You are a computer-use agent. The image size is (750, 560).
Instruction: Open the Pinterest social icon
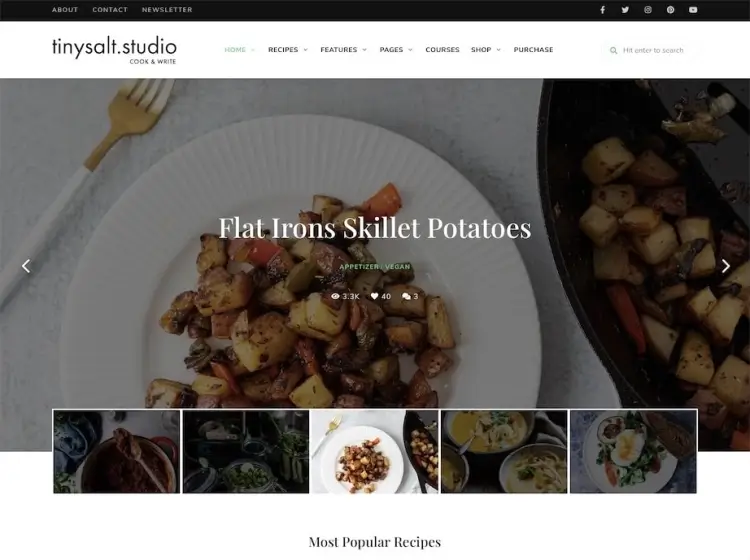[x=671, y=10]
